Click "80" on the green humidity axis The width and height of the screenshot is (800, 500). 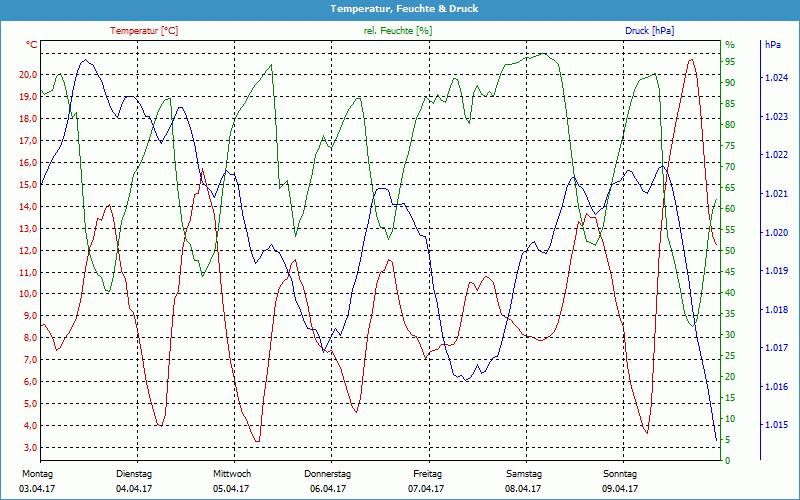pos(730,124)
